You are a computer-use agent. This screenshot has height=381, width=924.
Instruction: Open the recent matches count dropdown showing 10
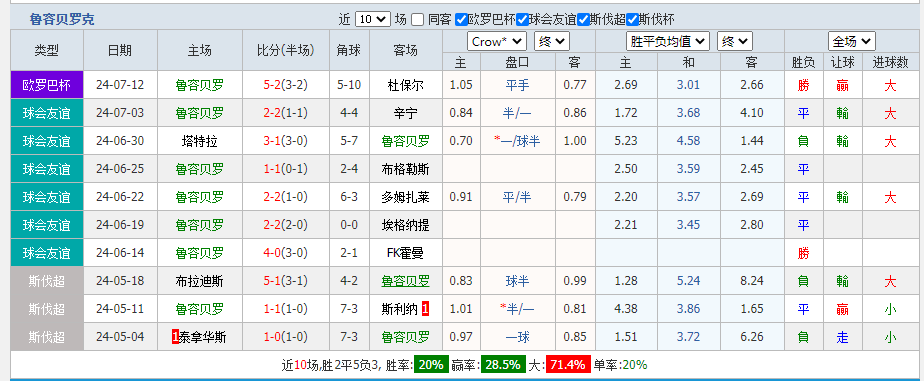pyautogui.click(x=372, y=19)
